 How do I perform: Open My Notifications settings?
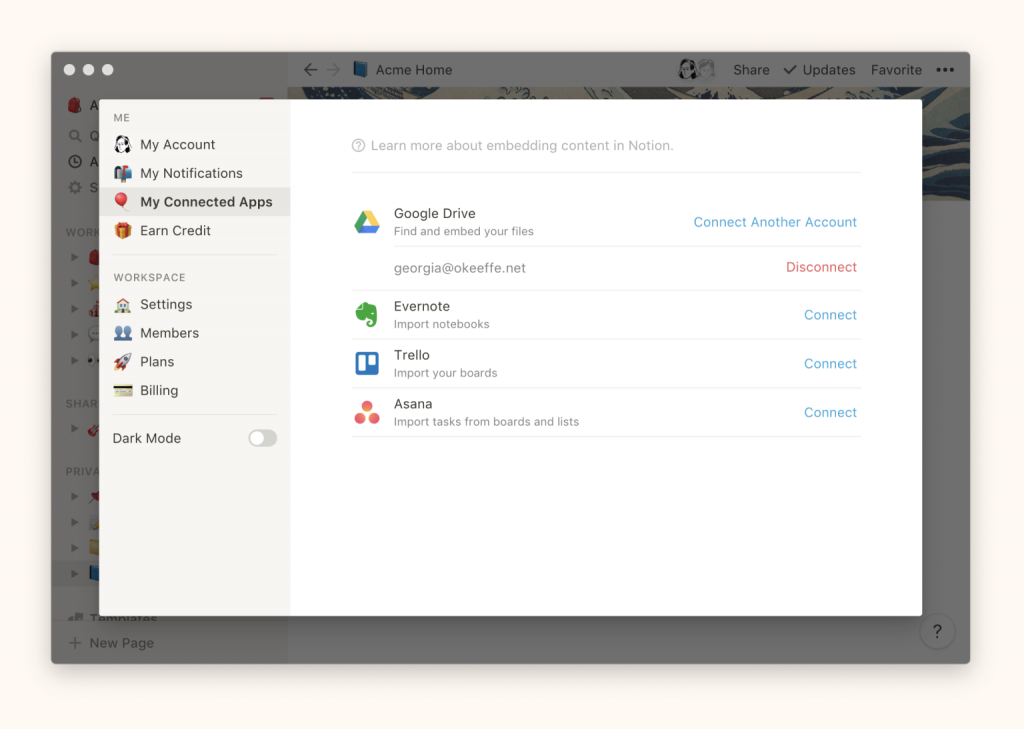(195, 173)
